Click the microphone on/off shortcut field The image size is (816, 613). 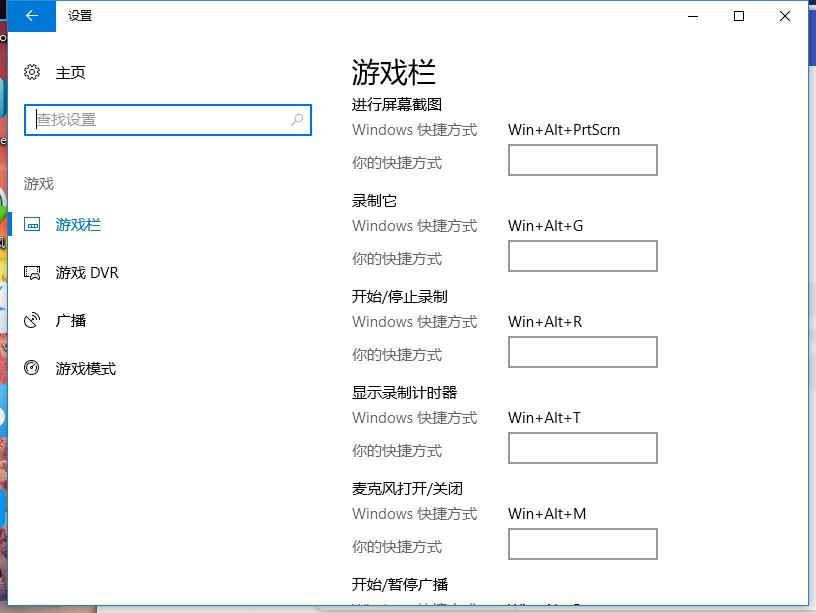582,544
